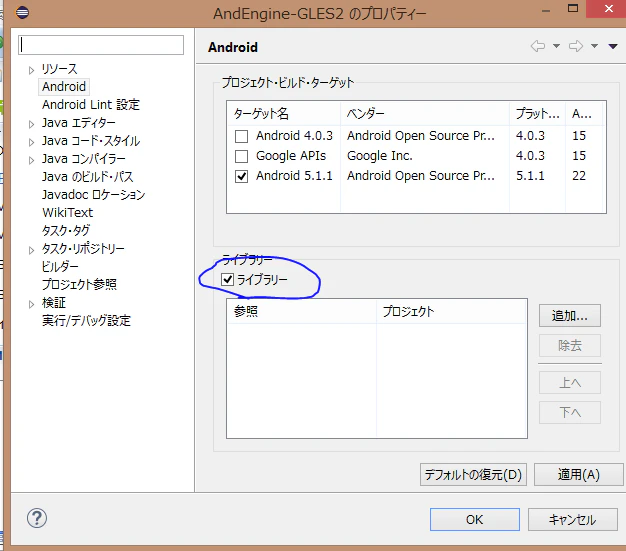Go forward using the right arrow icon
This screenshot has width=626, height=551.
576,46
